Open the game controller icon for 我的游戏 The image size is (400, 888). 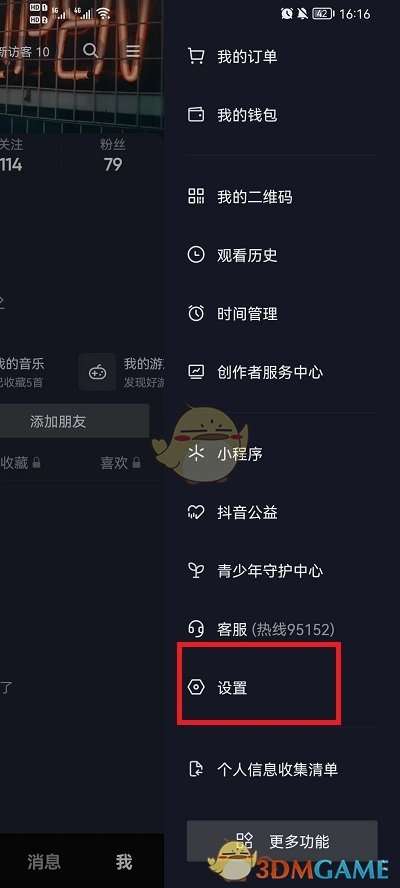point(96,372)
